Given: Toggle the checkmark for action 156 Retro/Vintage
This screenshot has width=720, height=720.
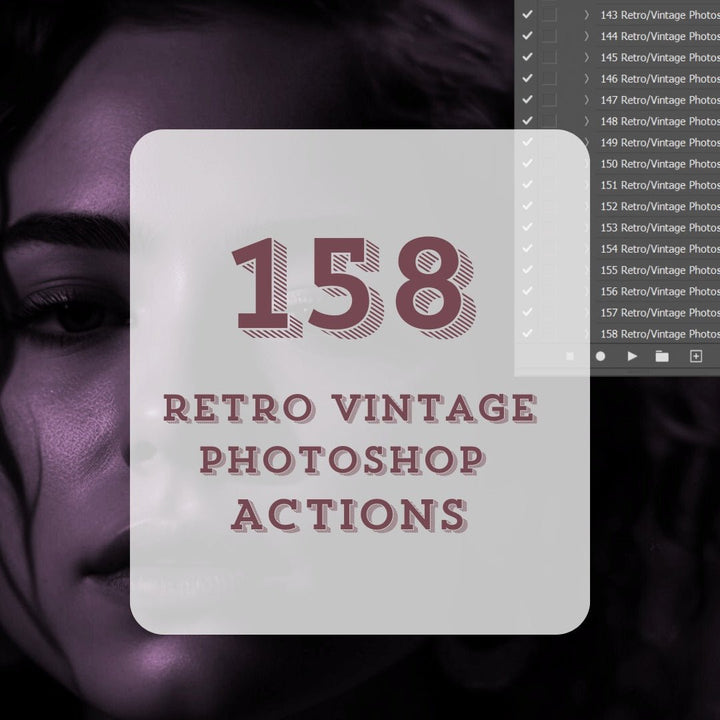Looking at the screenshot, I should 527,291.
